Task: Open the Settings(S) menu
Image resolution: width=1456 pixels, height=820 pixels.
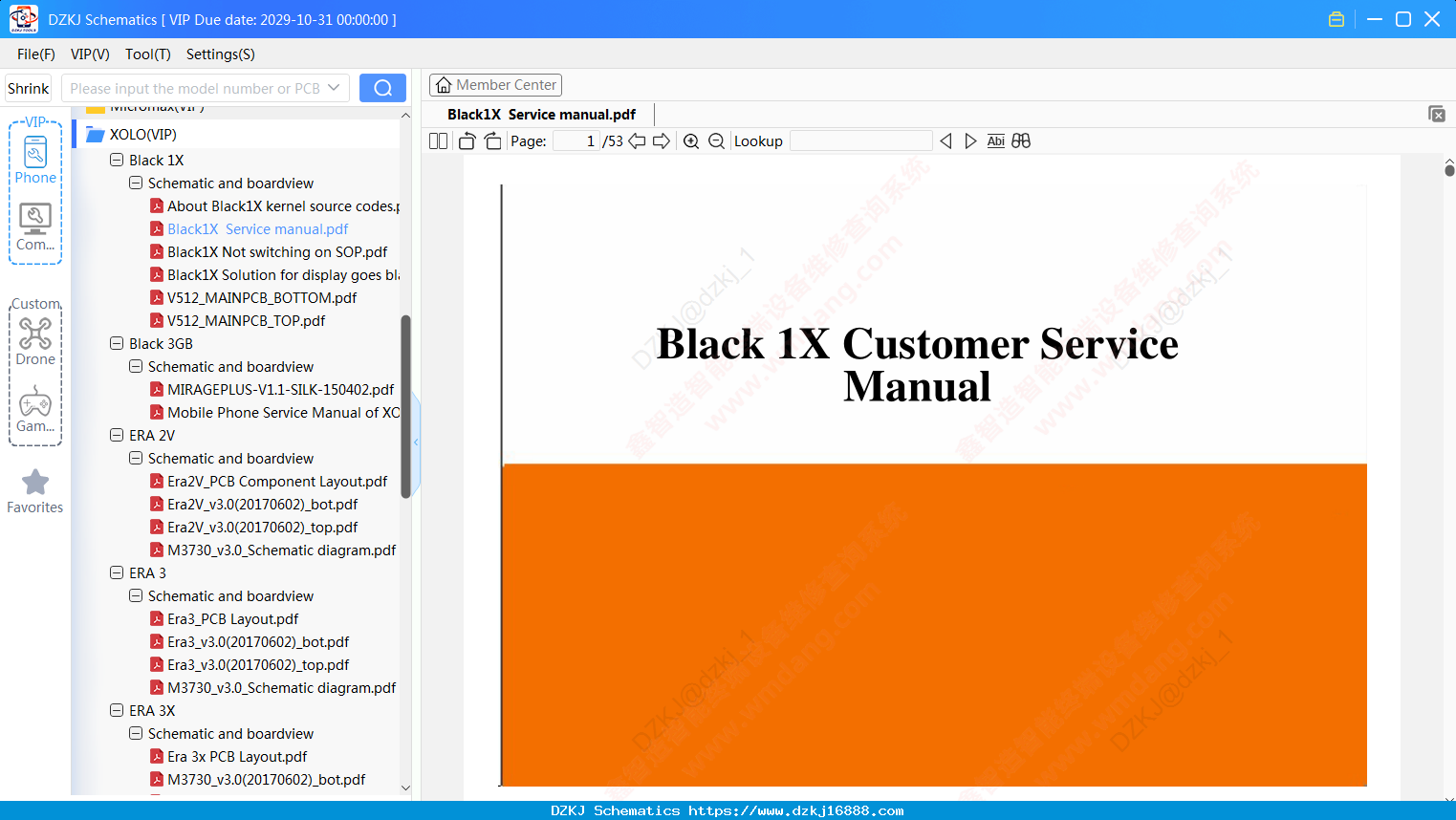Action: pyautogui.click(x=221, y=54)
